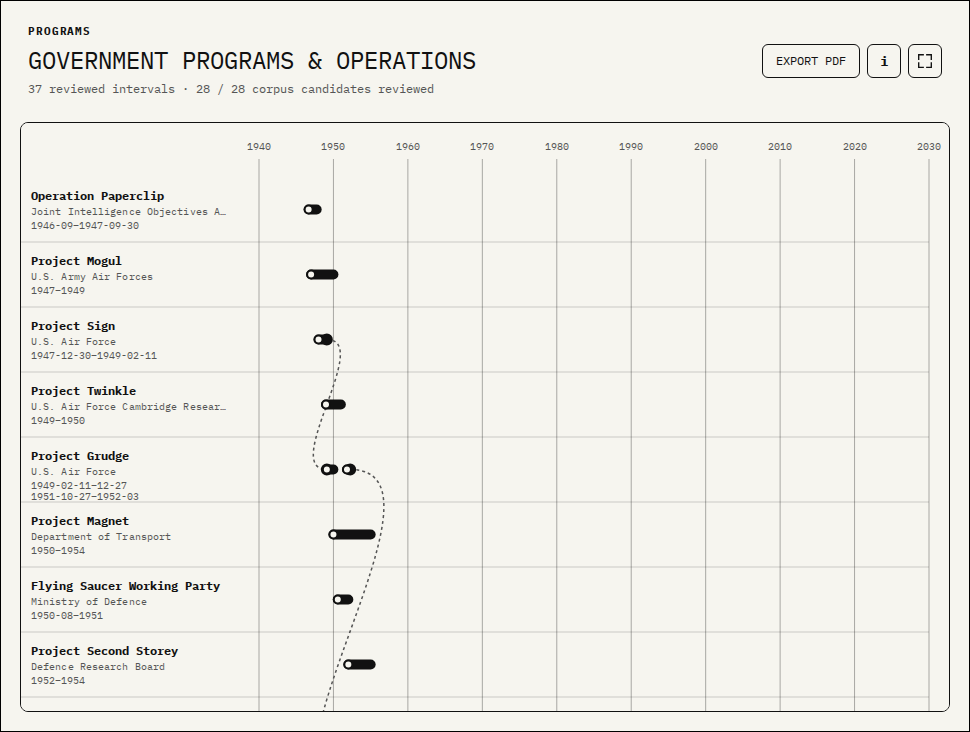Click the Project Magnet row title
The height and width of the screenshot is (732, 970).
click(80, 521)
